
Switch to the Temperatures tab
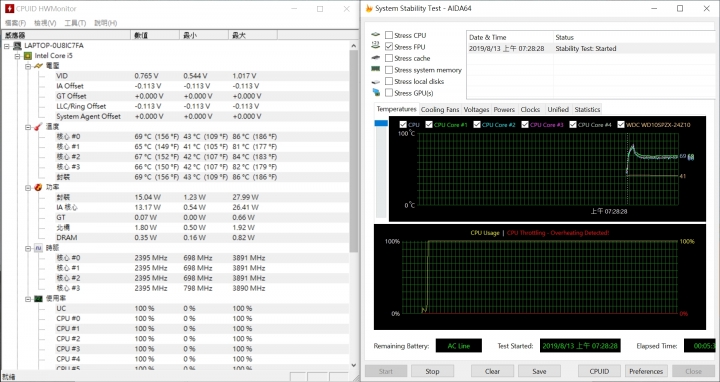(x=396, y=109)
